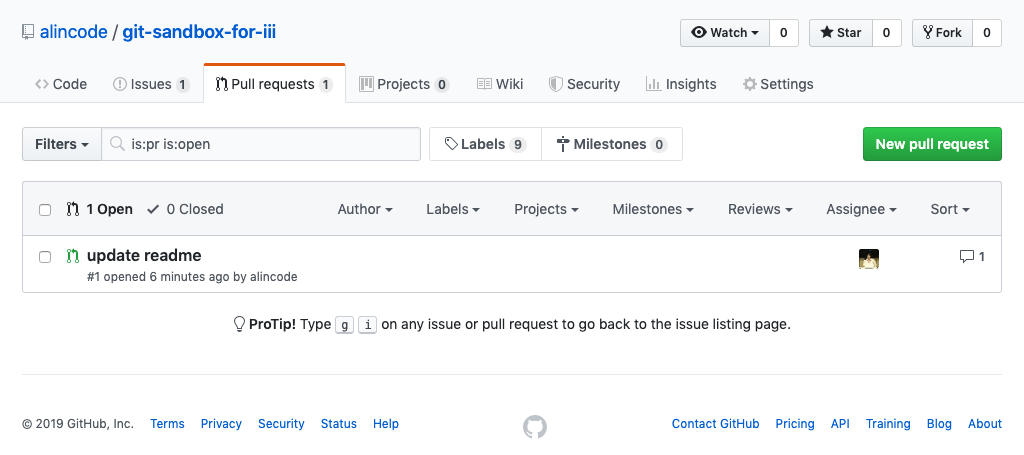This screenshot has height=455, width=1024.
Task: Open the Milestones page with signpost icon
Action: (611, 144)
